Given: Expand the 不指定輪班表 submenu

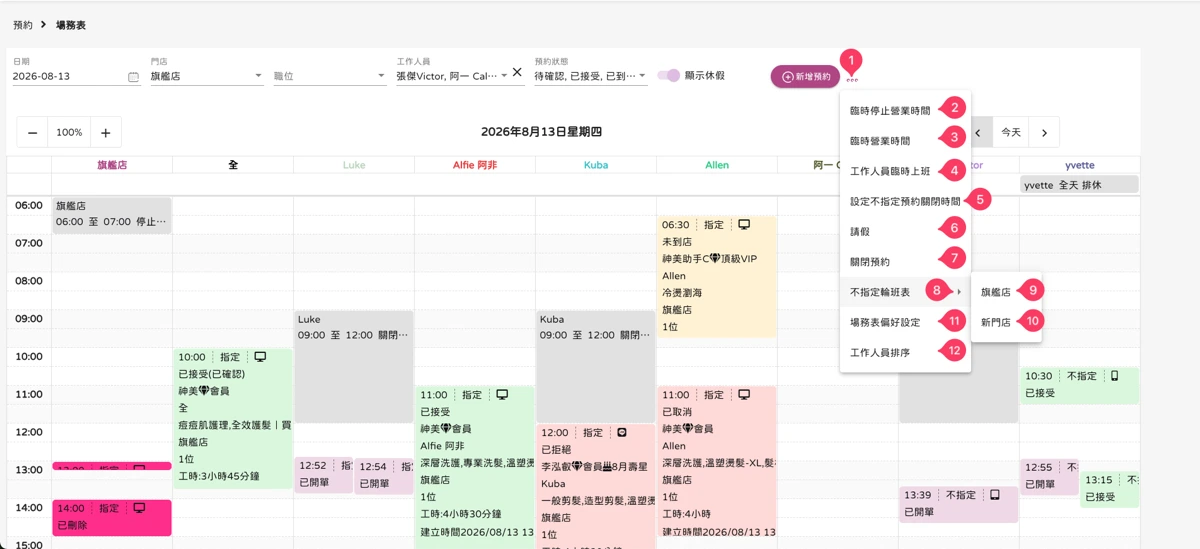Looking at the screenshot, I should pos(905,292).
